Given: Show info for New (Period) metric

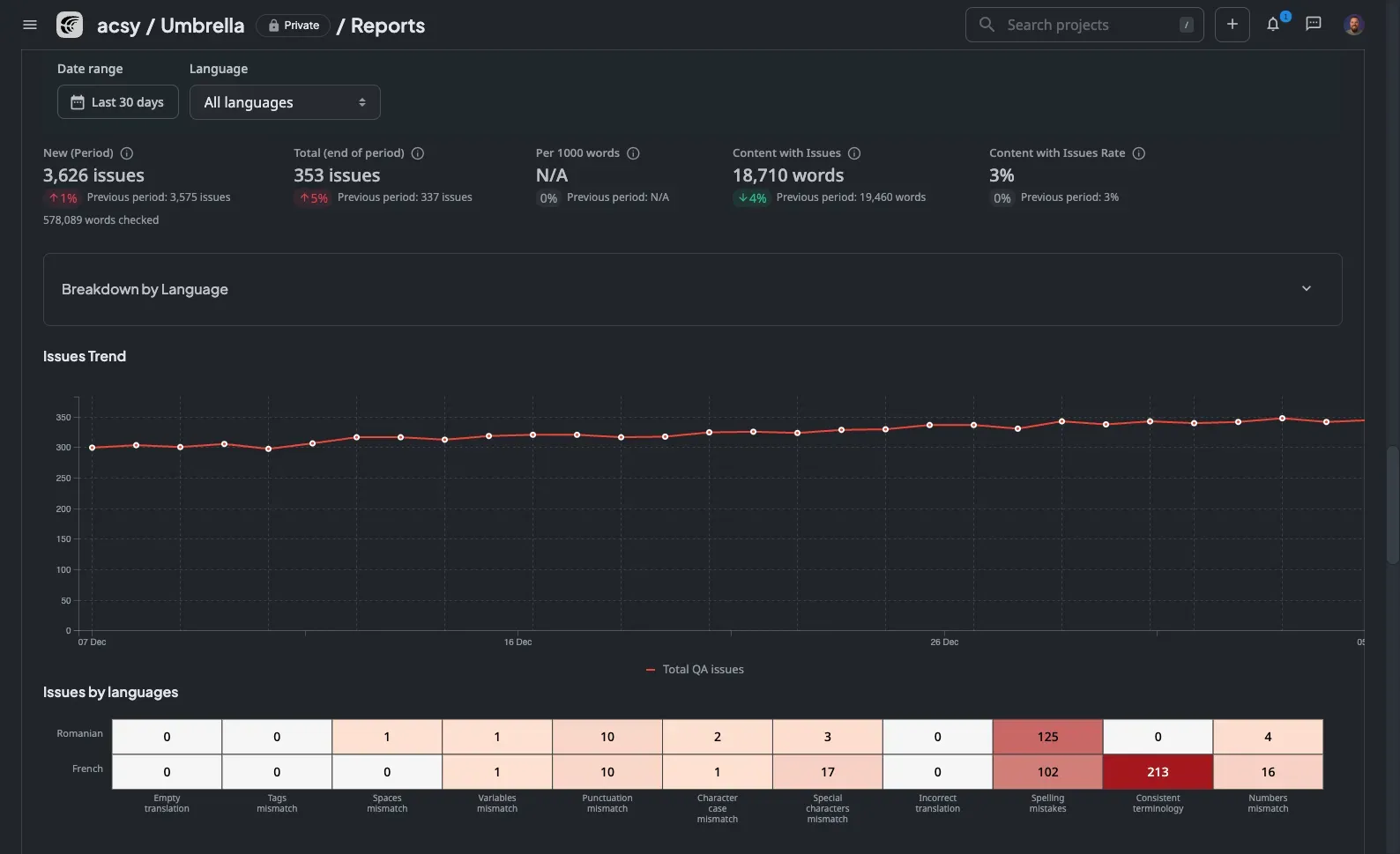Looking at the screenshot, I should coord(127,153).
